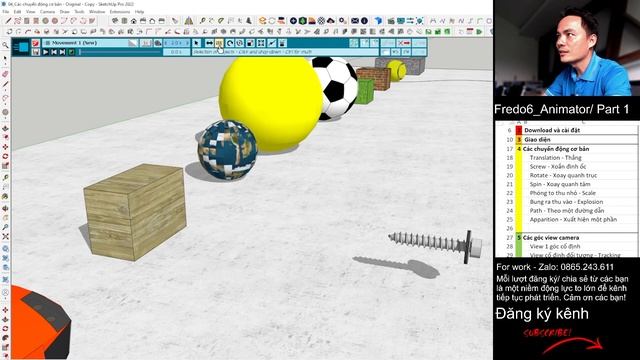Image resolution: width=640 pixels, height=360 pixels.
Task: Select the green cube behind soccer ball
Action: (365, 91)
